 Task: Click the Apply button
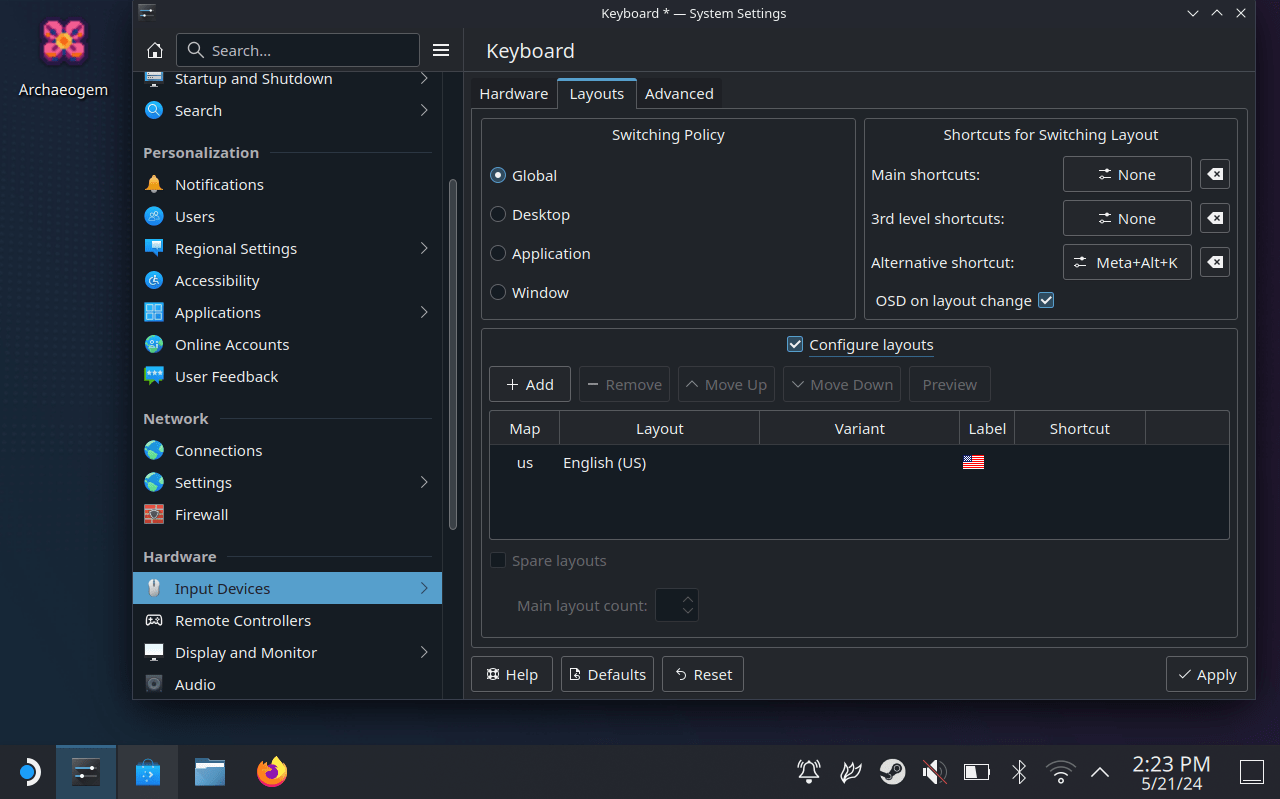pyautogui.click(x=1206, y=675)
